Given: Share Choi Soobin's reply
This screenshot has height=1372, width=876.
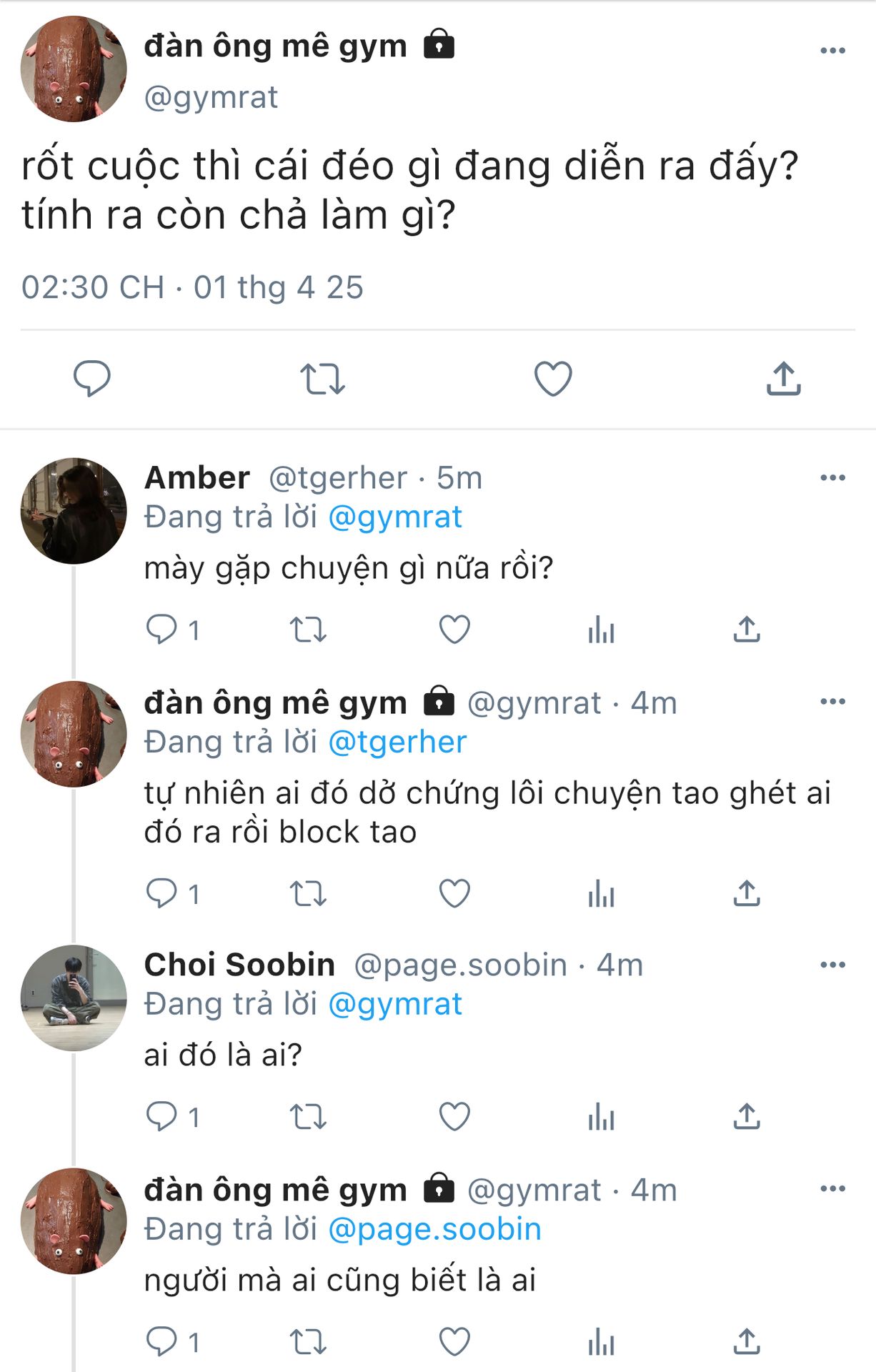Looking at the screenshot, I should tap(747, 1116).
